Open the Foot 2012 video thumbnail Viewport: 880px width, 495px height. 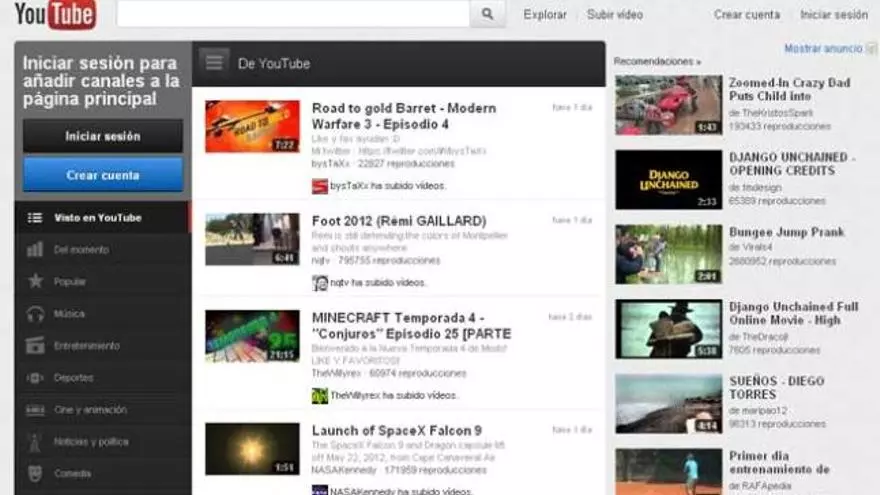(x=252, y=239)
